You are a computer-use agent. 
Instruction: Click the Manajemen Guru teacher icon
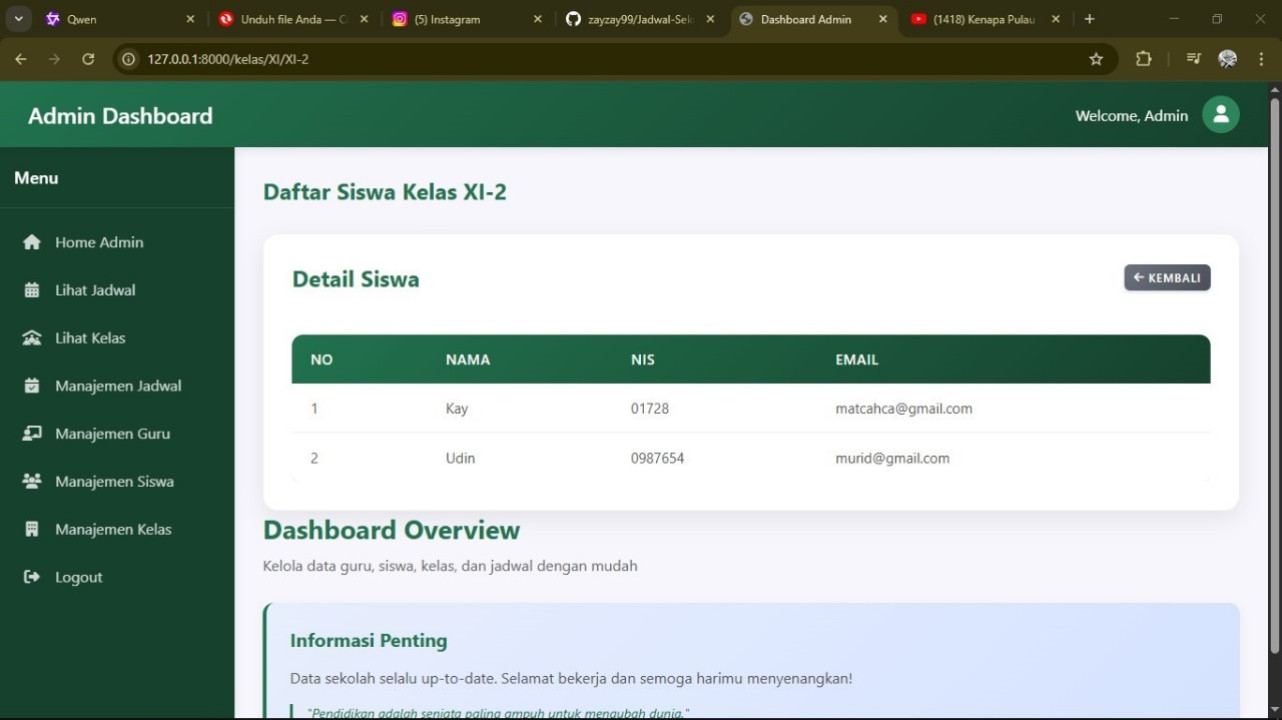pos(32,434)
